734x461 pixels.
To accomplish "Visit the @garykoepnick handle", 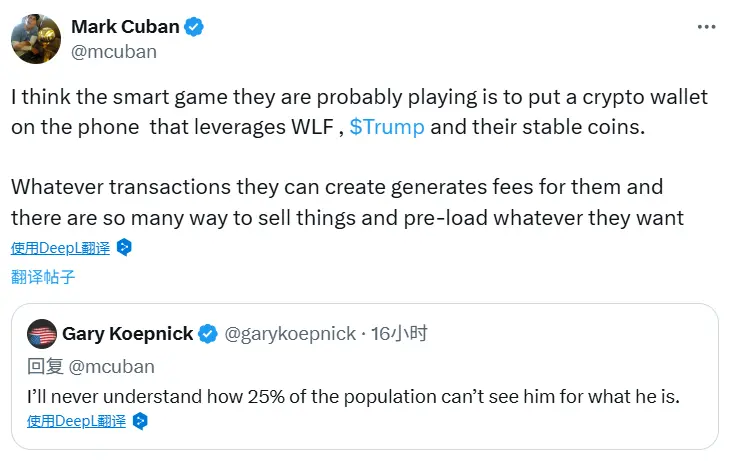I will pyautogui.click(x=289, y=334).
